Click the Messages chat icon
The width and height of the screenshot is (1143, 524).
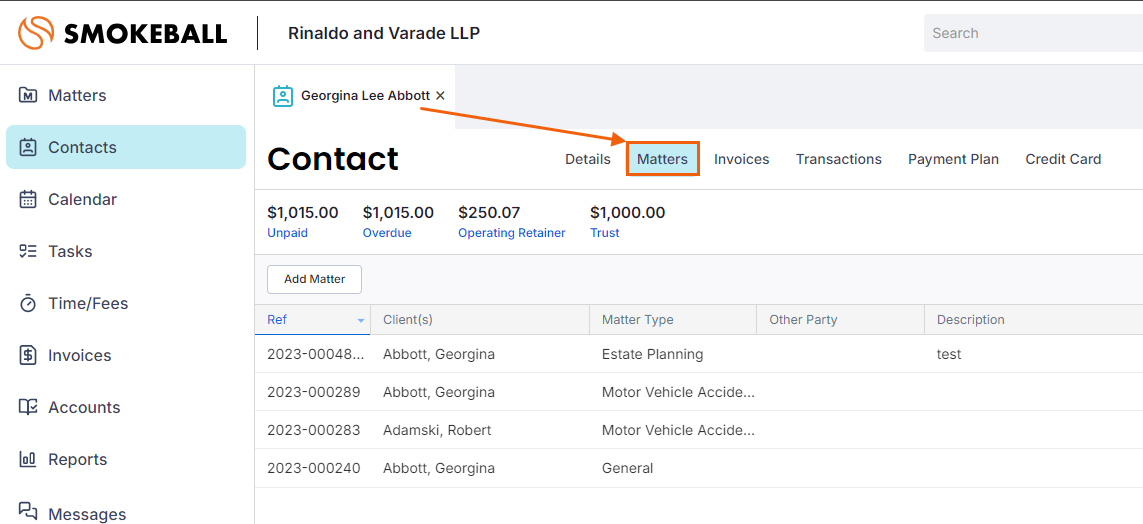pyautogui.click(x=28, y=511)
